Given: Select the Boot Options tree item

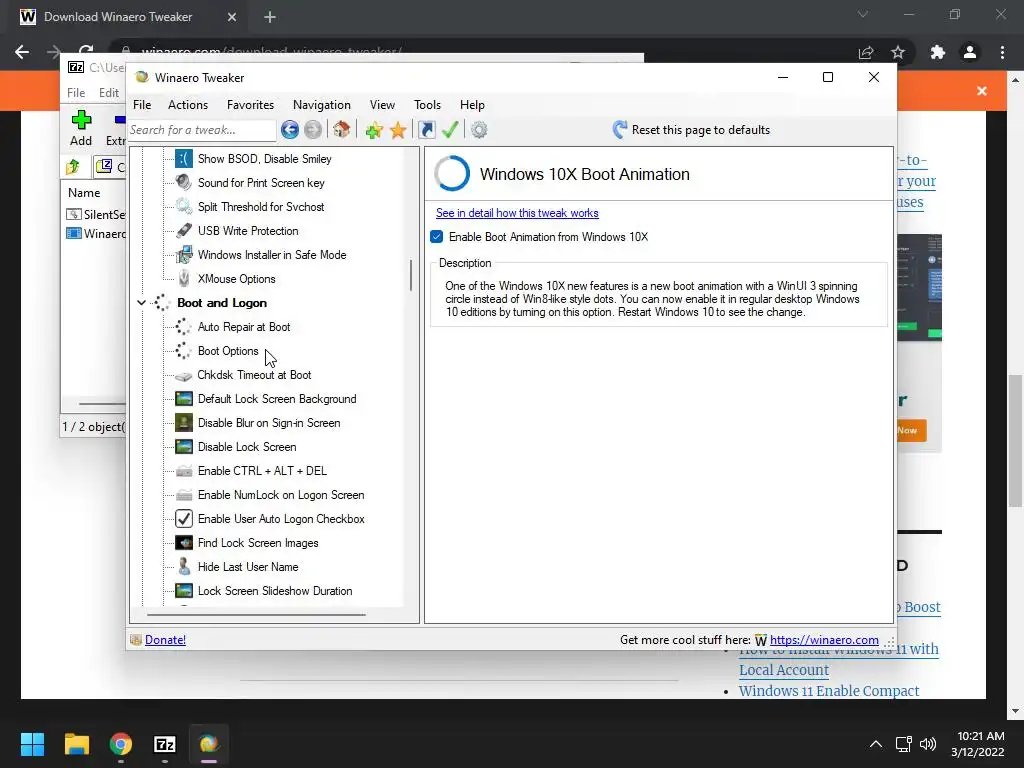Looking at the screenshot, I should tap(228, 351).
